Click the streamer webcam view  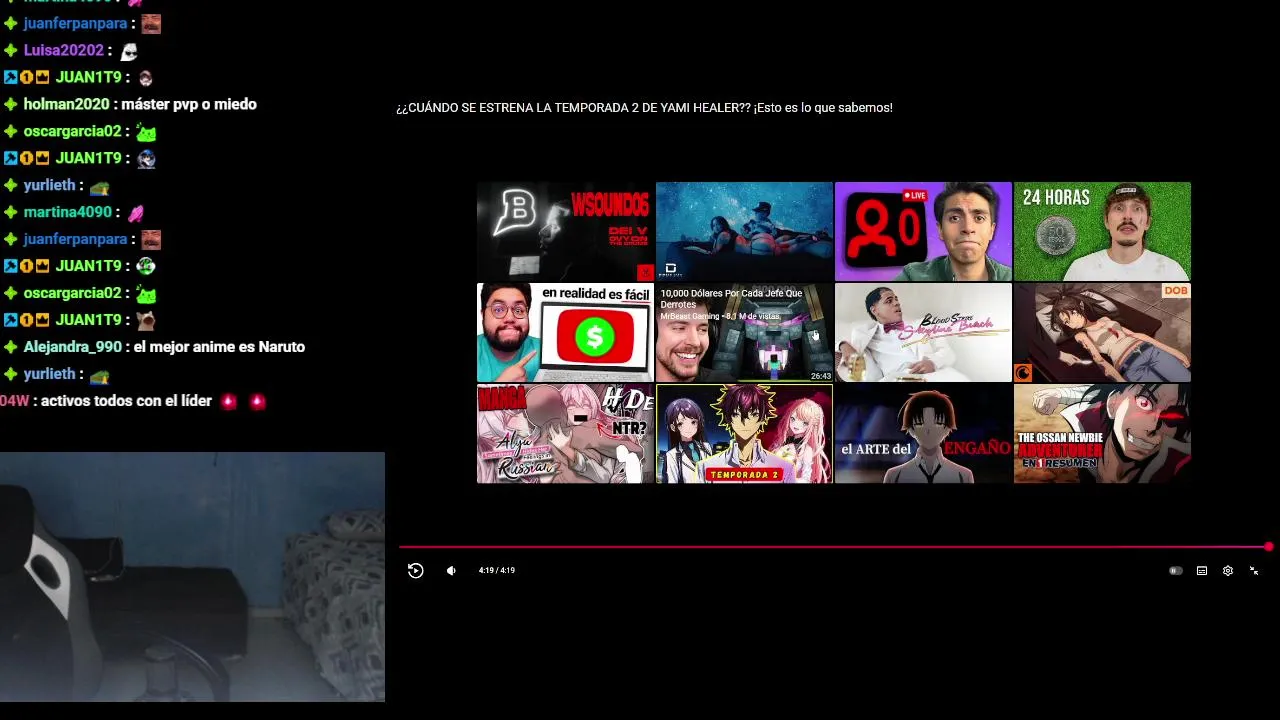[192, 577]
